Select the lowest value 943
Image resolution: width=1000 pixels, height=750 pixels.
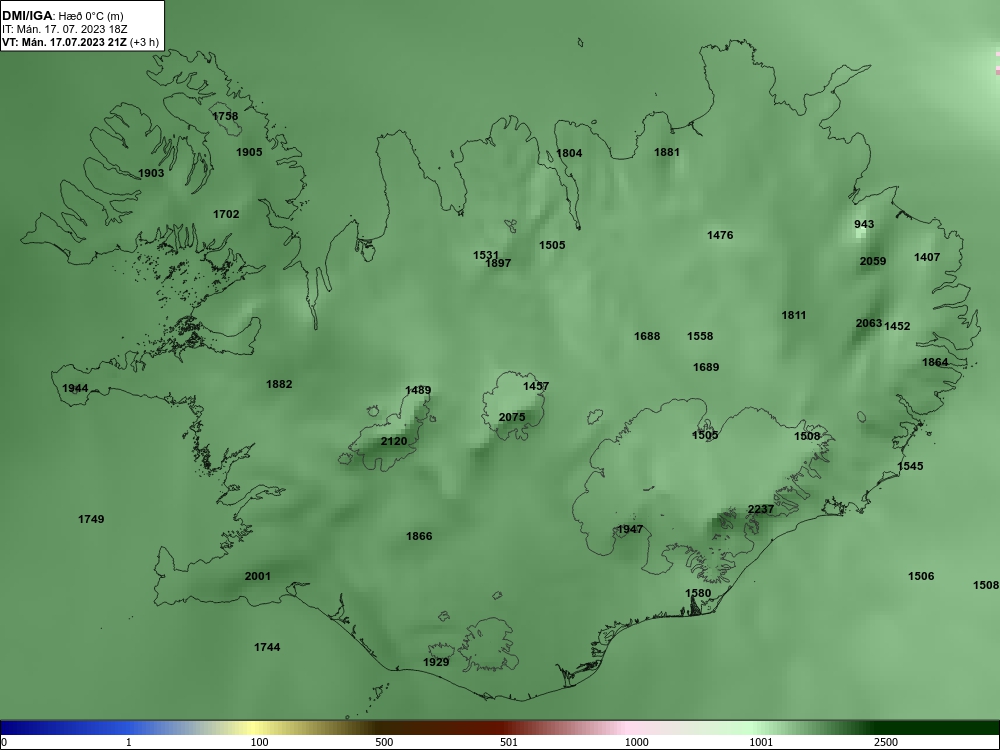click(864, 224)
